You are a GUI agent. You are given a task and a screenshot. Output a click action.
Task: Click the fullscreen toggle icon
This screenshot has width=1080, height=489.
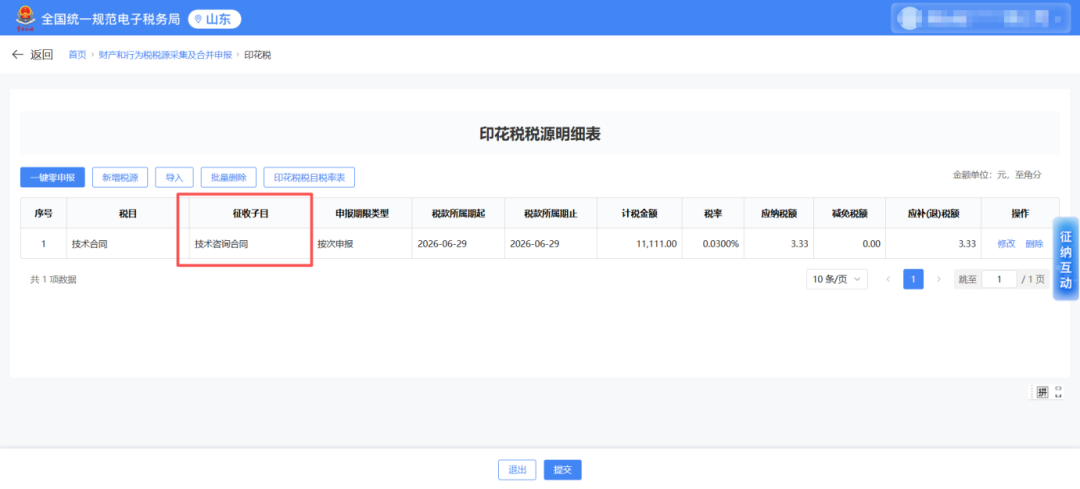coord(1059,392)
